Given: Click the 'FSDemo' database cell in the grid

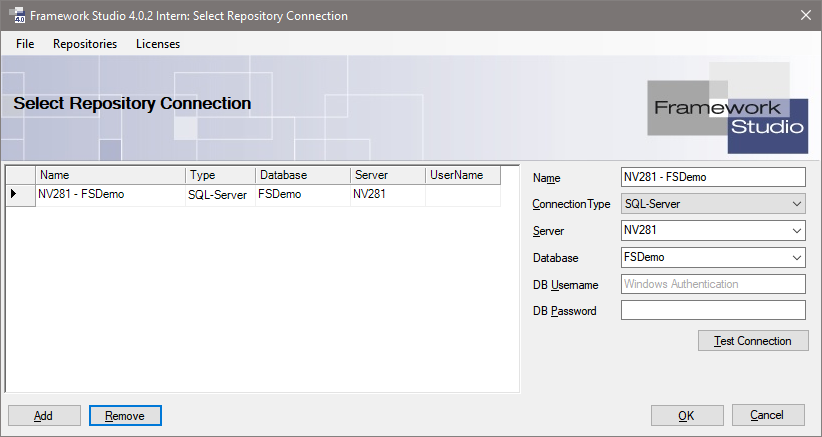Looking at the screenshot, I should coord(302,195).
